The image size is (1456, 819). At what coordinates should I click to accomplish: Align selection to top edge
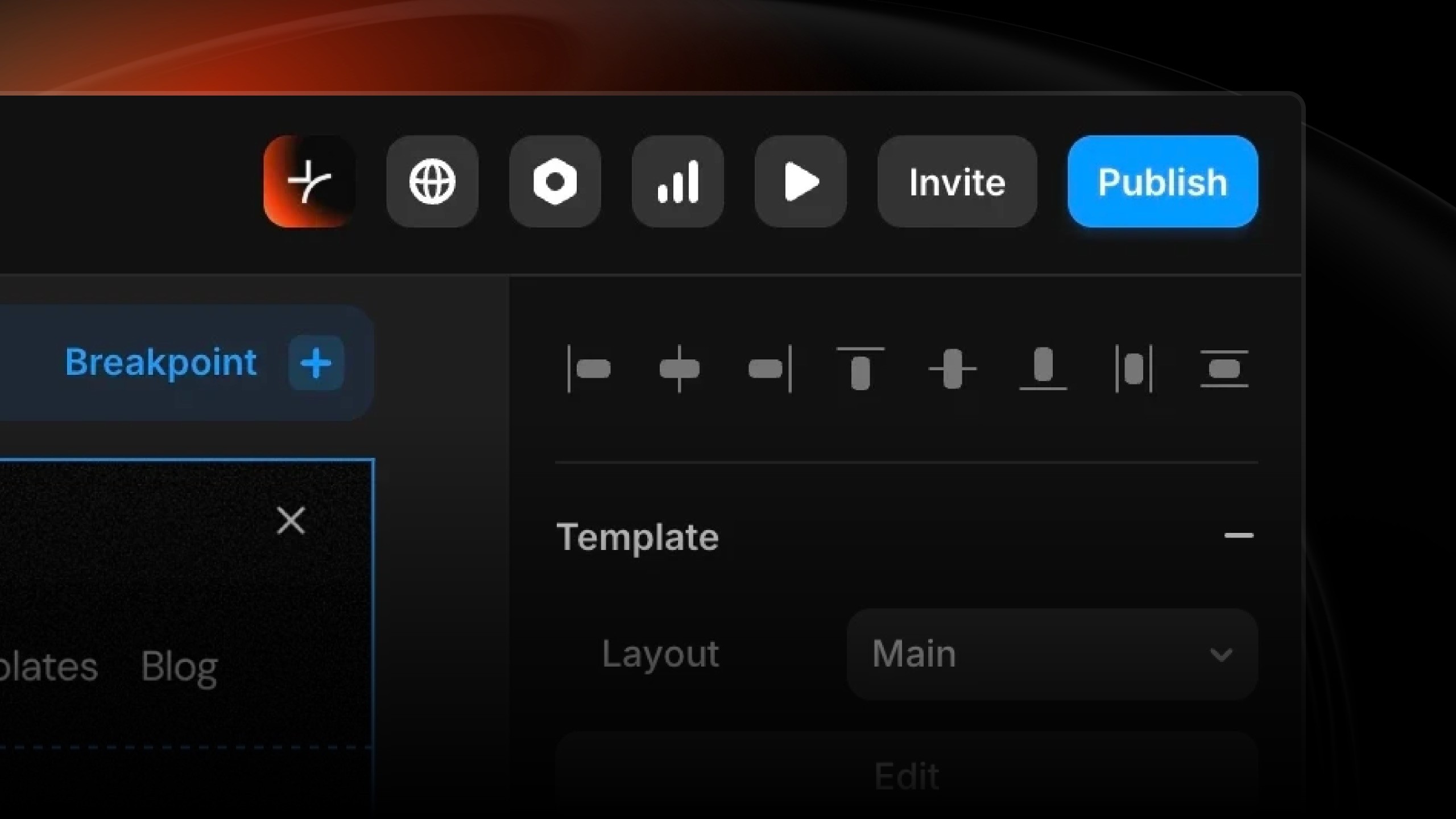(x=861, y=369)
